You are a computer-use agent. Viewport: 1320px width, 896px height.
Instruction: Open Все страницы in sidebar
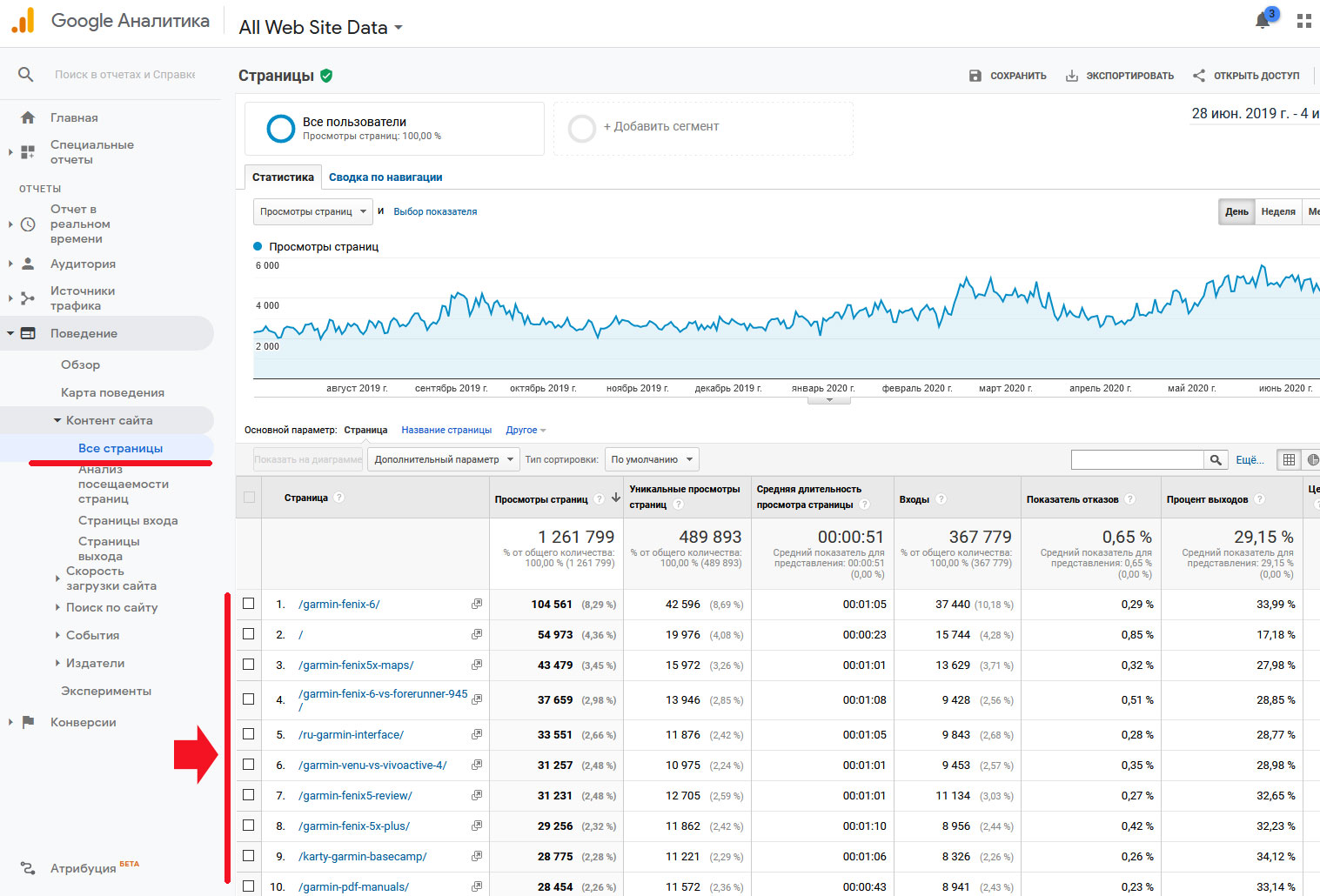pos(121,448)
